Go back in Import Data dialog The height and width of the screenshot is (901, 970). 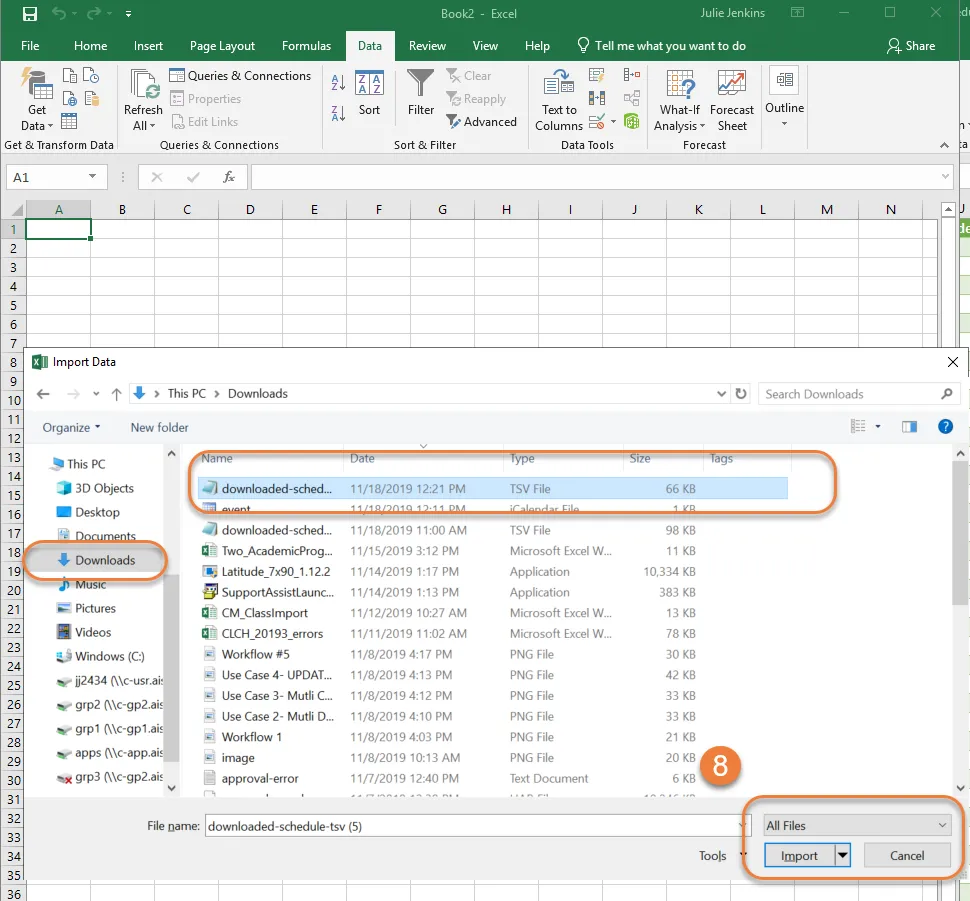click(43, 394)
